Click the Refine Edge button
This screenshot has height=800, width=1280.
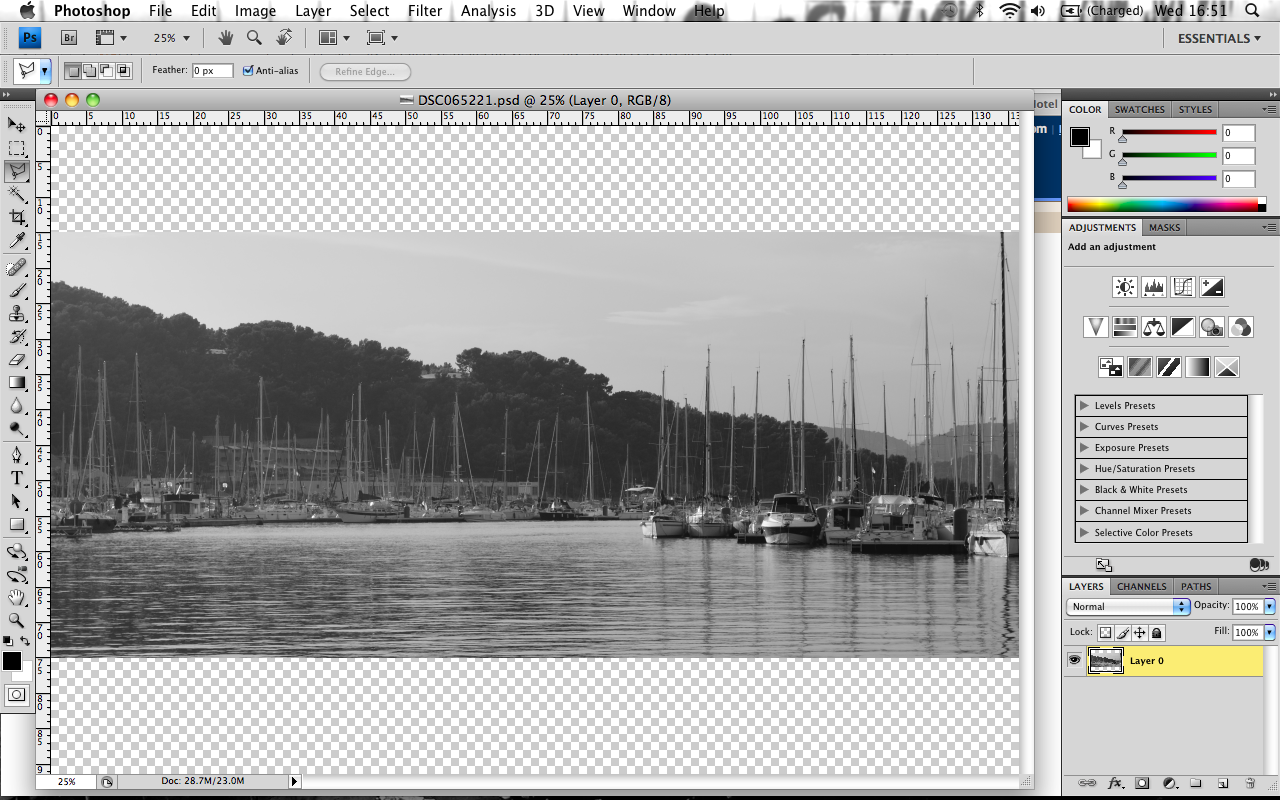pyautogui.click(x=364, y=70)
